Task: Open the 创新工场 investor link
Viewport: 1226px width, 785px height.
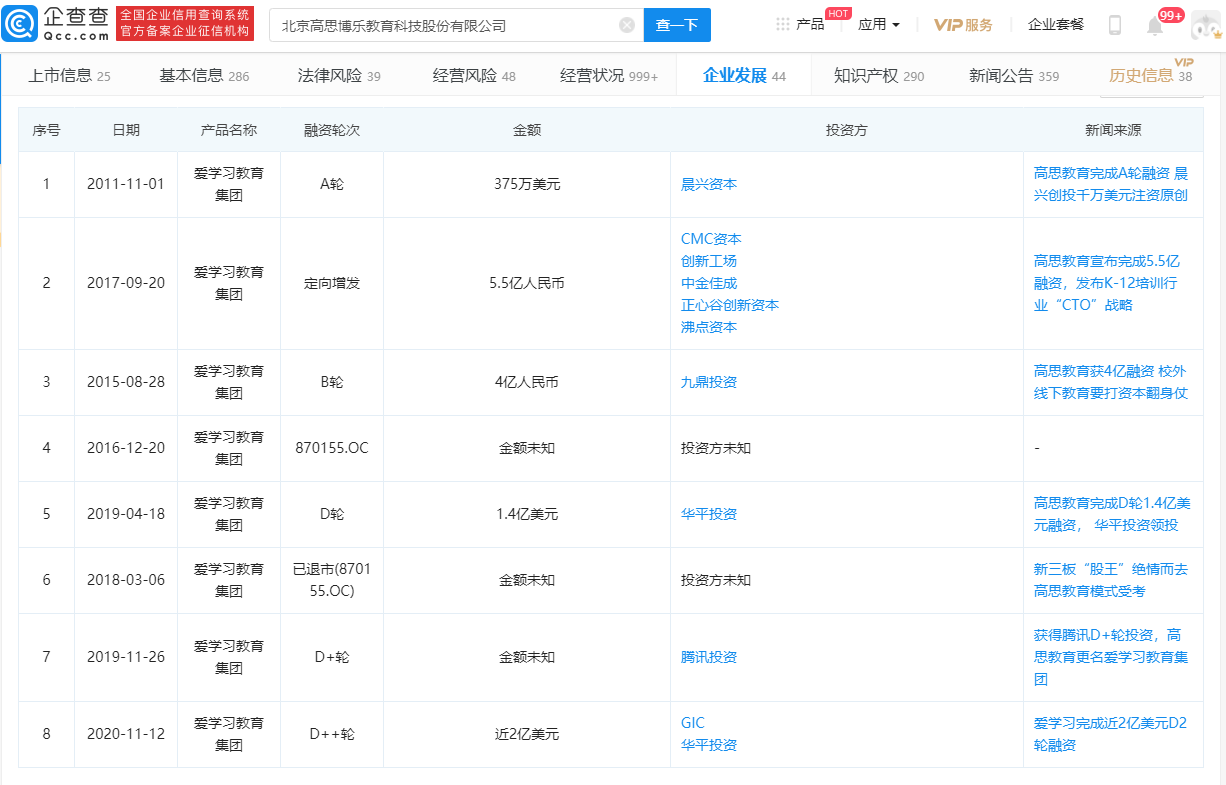Action: point(708,261)
